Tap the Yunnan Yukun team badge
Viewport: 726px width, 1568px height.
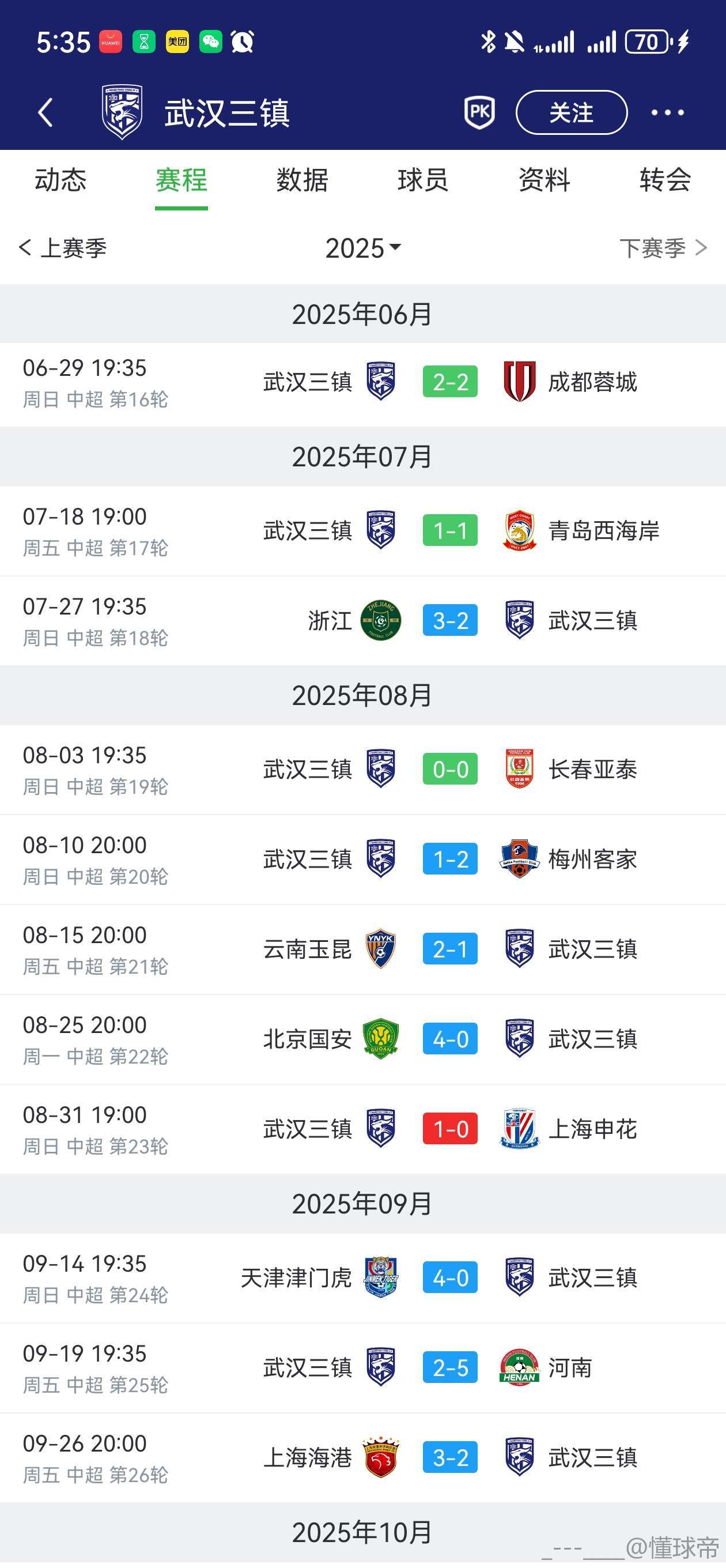(x=381, y=949)
